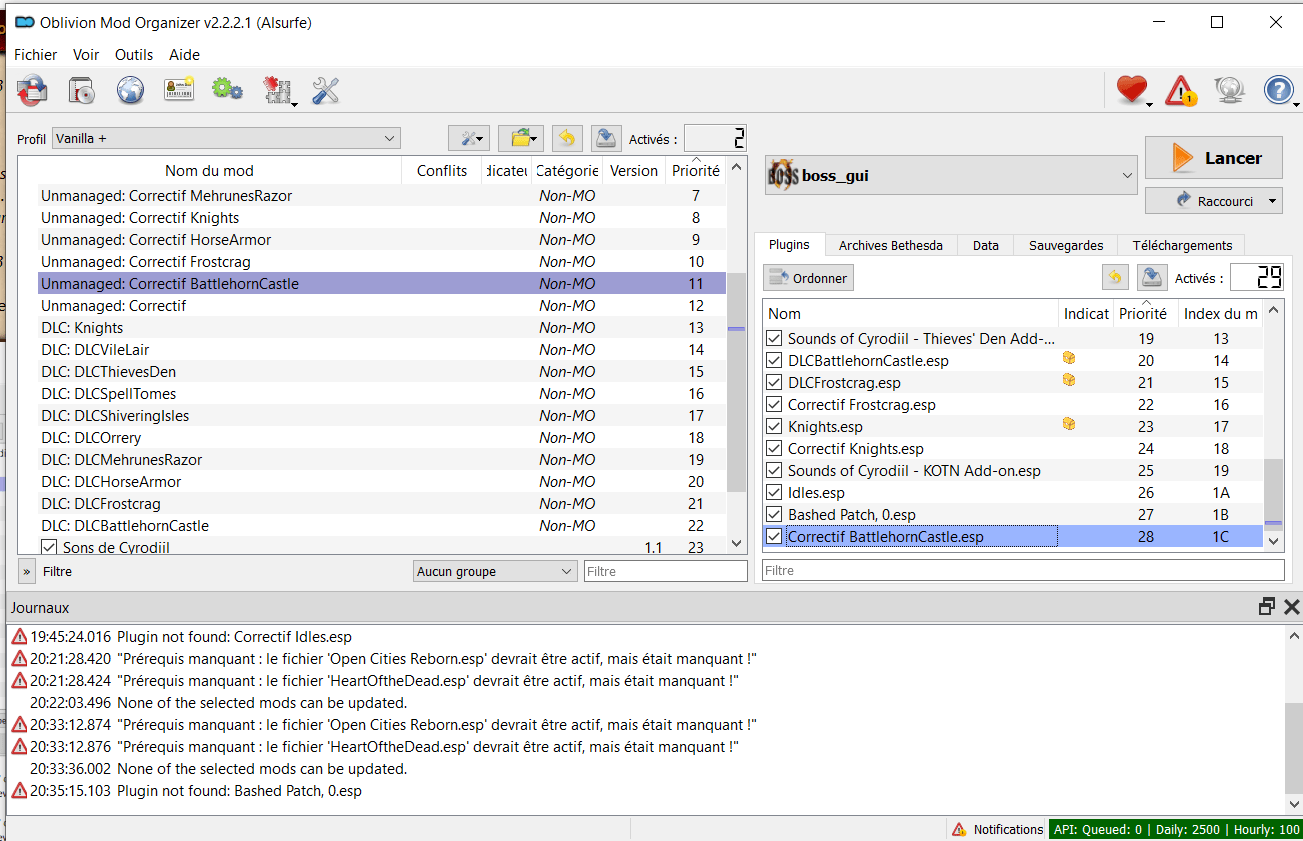Viewport: 1303px width, 841px height.
Task: Switch to the Sauvegardes tab
Action: 1066,245
